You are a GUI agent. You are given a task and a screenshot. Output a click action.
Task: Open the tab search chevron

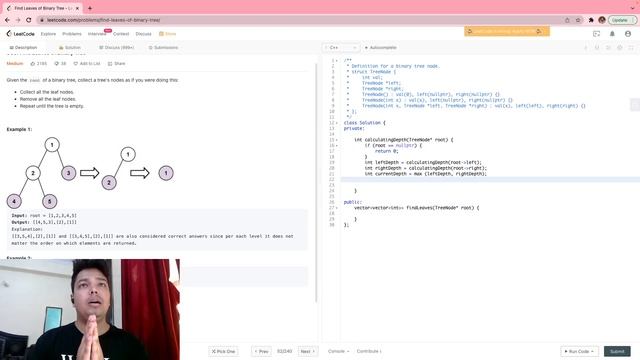point(632,8)
